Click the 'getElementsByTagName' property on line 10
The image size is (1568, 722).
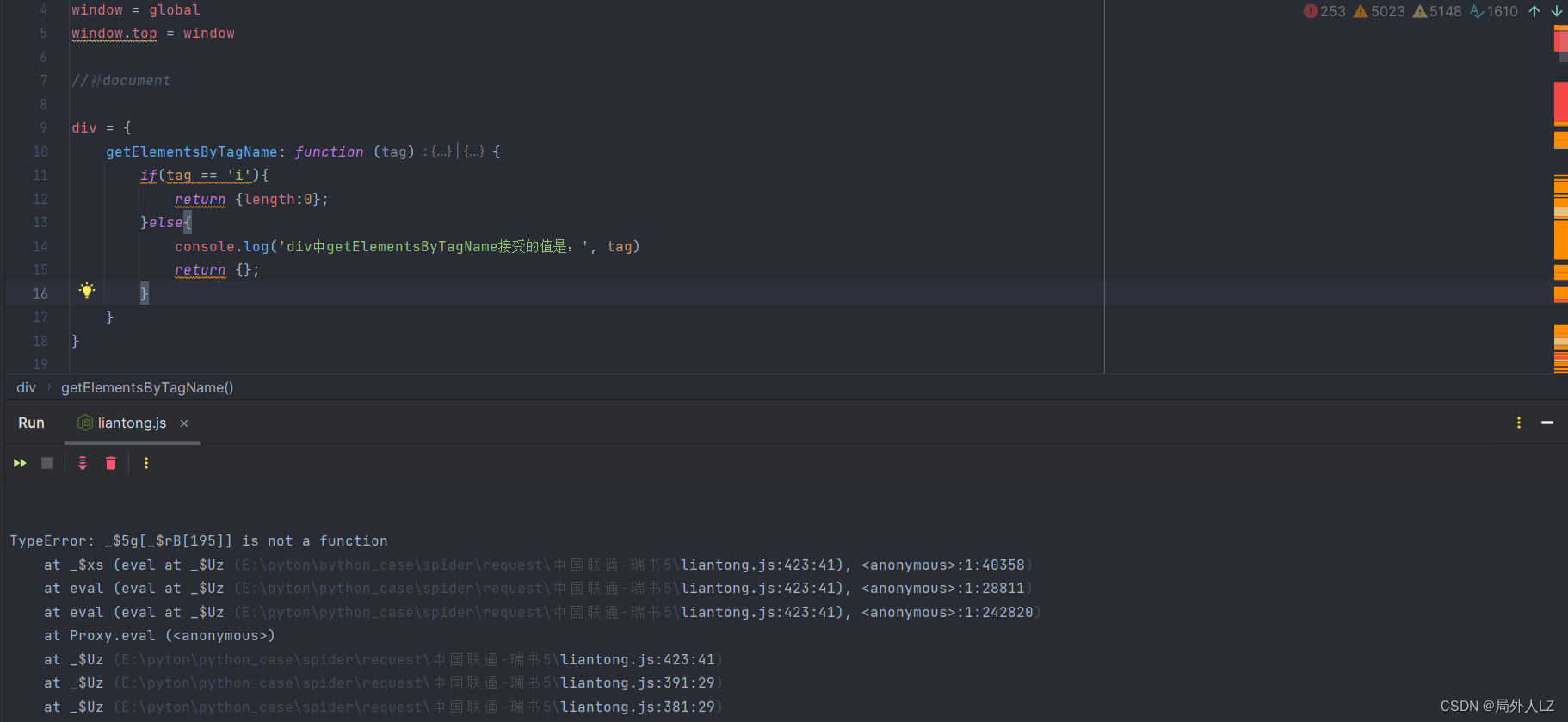pyautogui.click(x=192, y=151)
